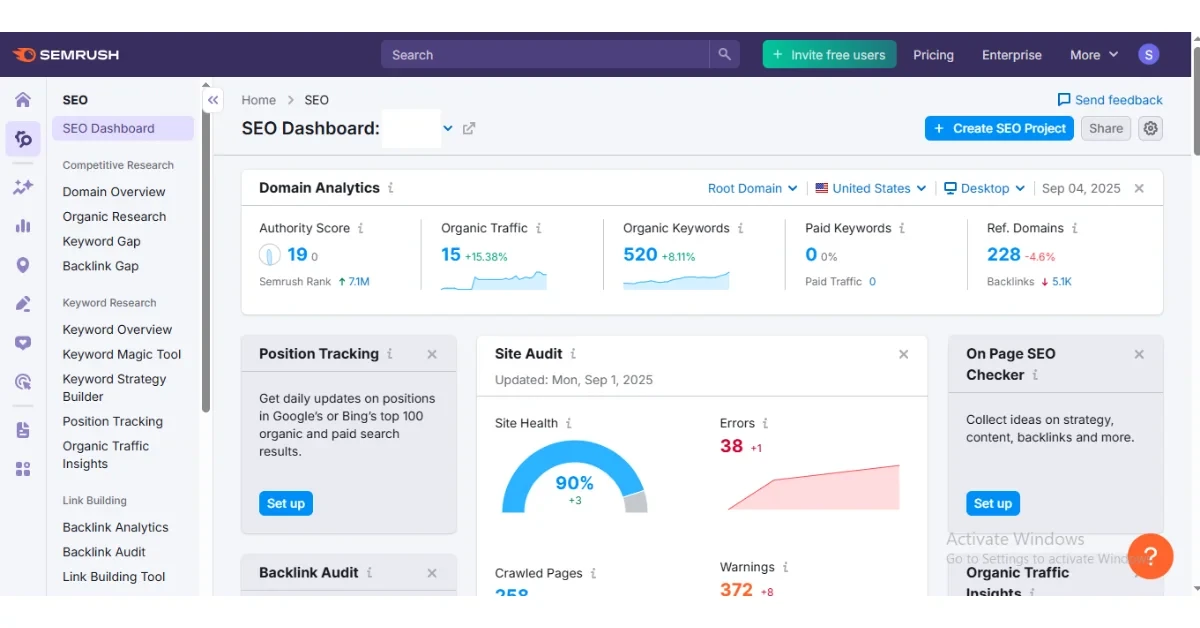Go to Home breadcrumb
Image resolution: width=1200 pixels, height=628 pixels.
click(258, 100)
